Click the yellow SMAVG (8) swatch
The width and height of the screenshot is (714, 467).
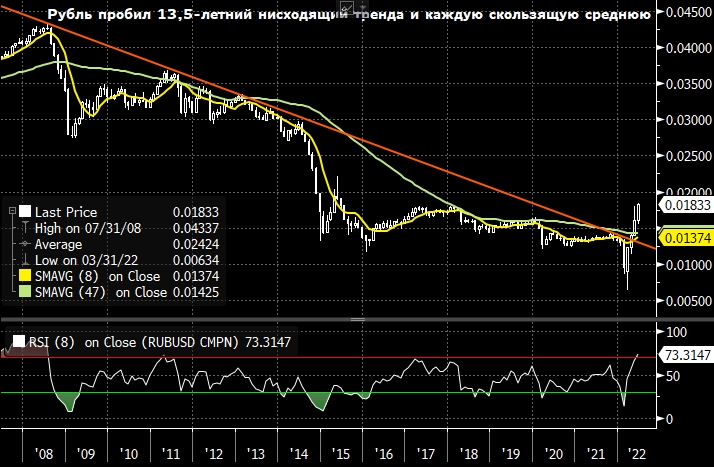[25, 275]
